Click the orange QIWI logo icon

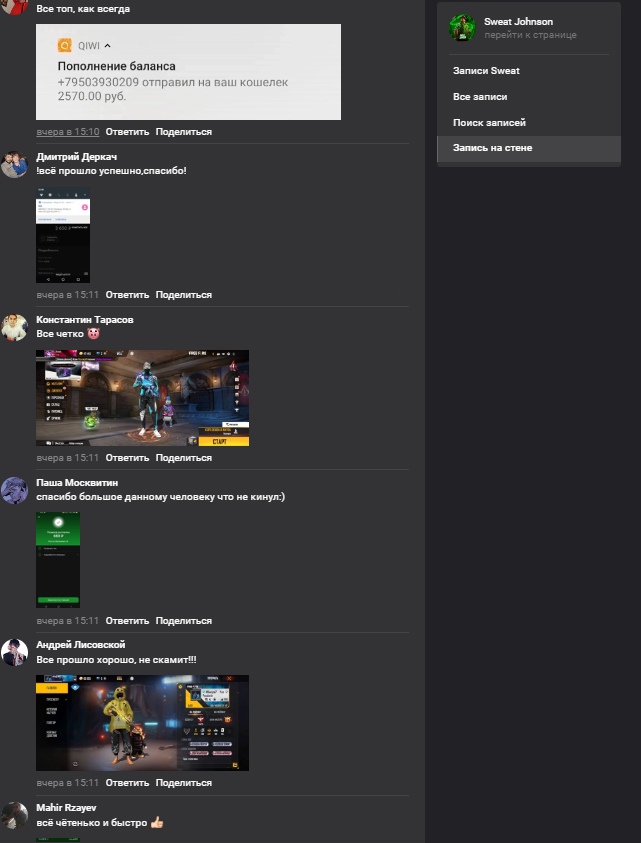[x=65, y=45]
